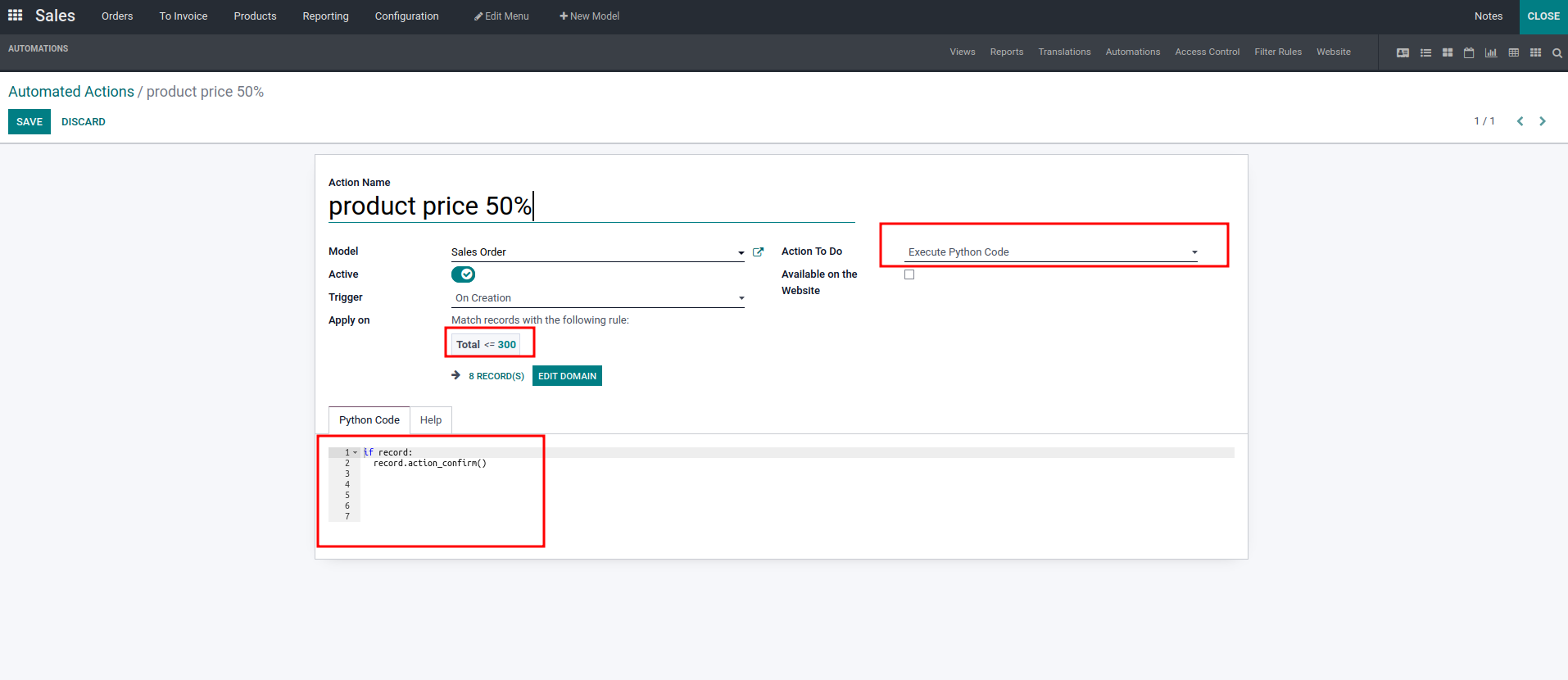This screenshot has width=1568, height=680.
Task: Switch to the Help tab
Action: 431,420
